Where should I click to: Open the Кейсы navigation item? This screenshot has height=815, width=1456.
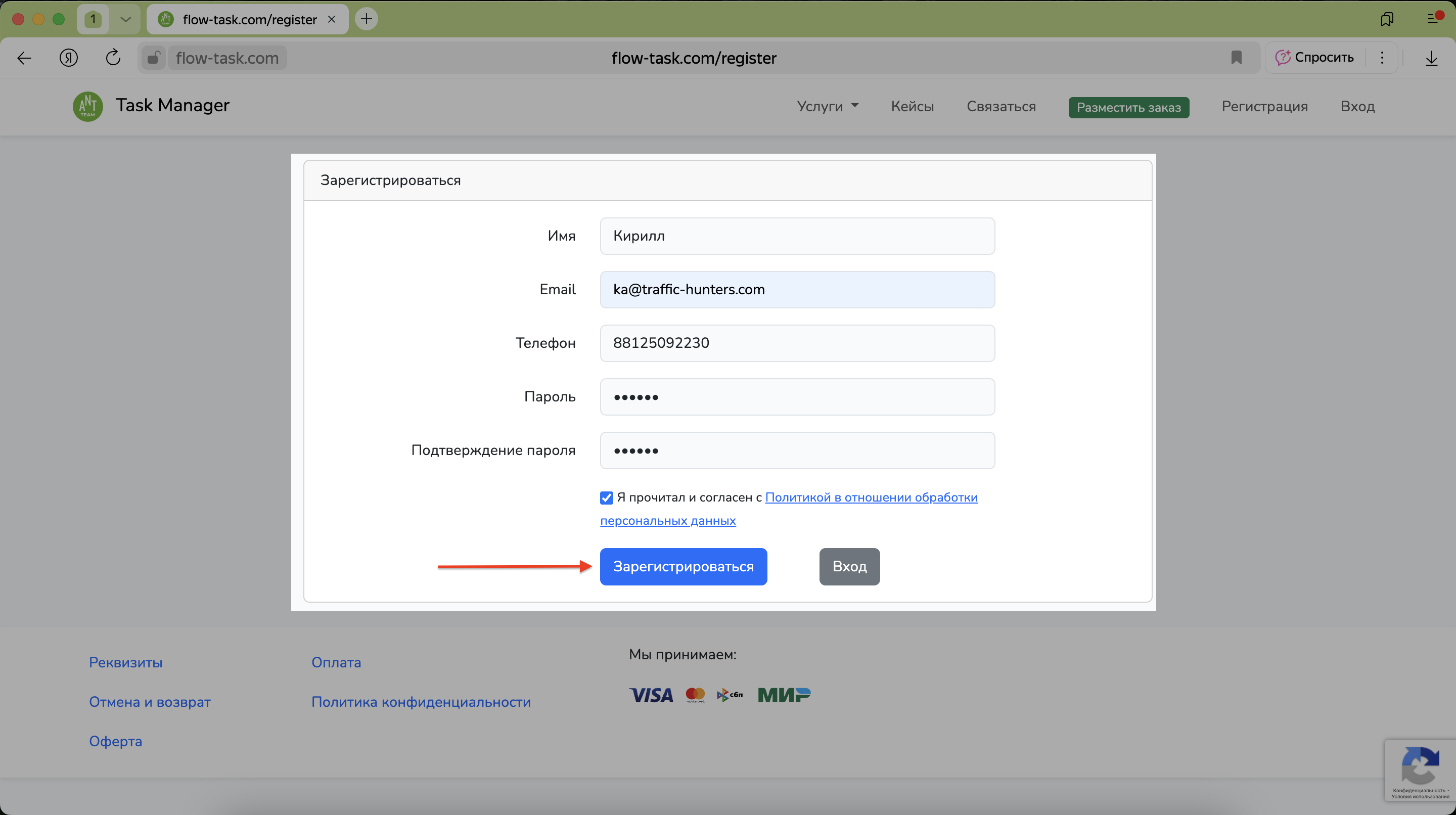point(912,106)
